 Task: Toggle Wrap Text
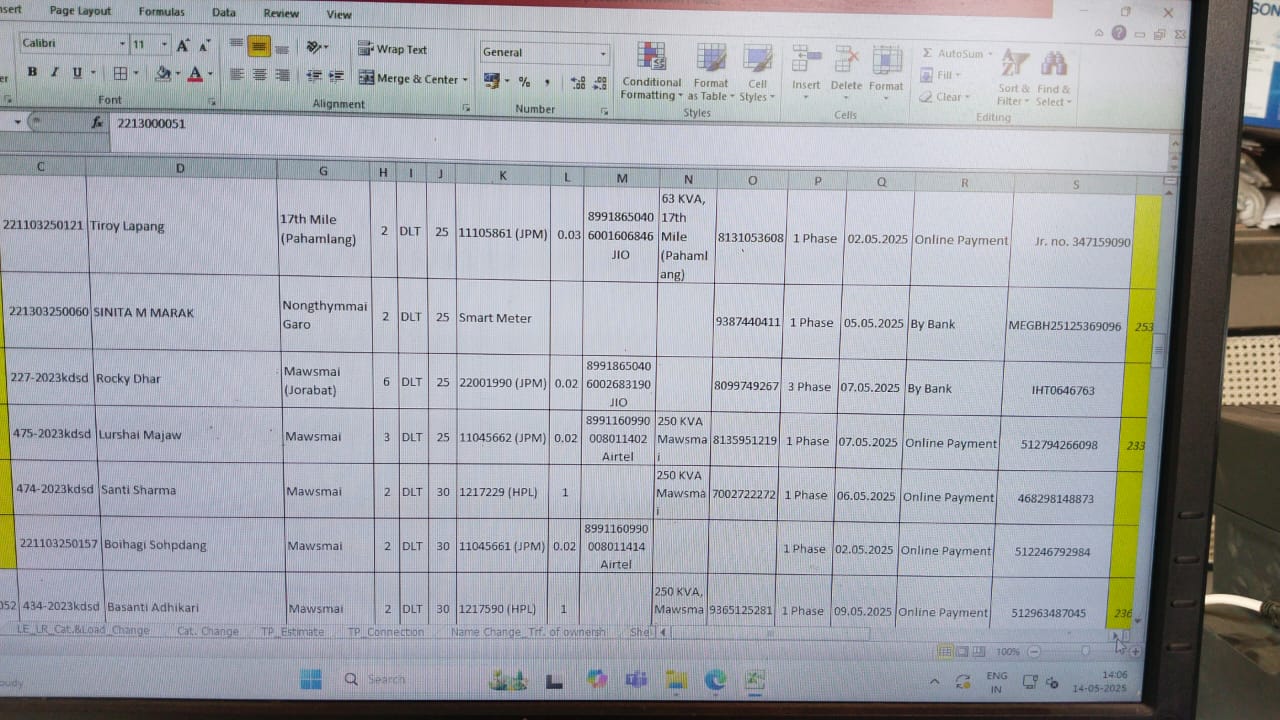(x=393, y=49)
